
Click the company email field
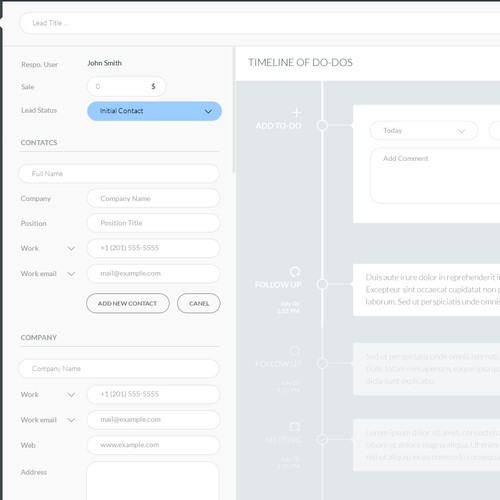click(153, 419)
